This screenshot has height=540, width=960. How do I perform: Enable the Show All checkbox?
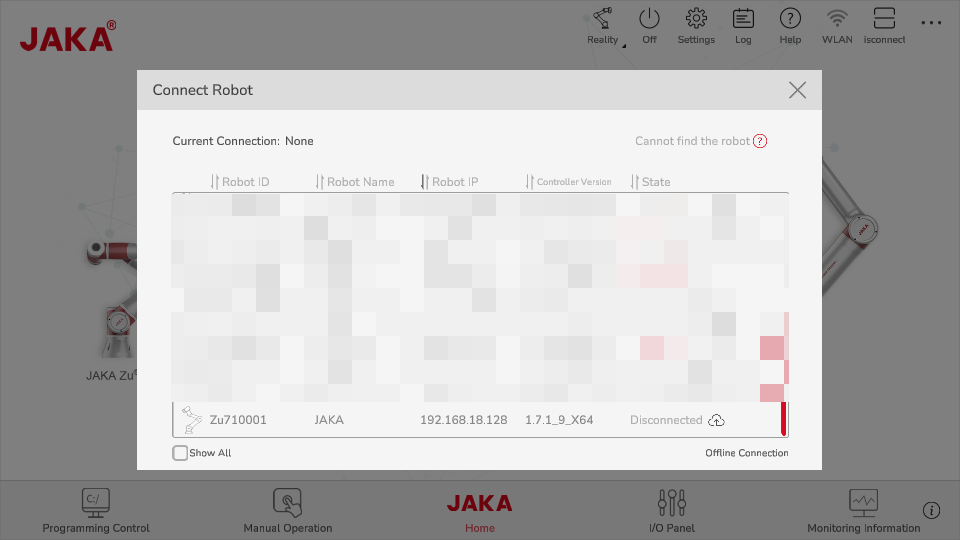(180, 453)
